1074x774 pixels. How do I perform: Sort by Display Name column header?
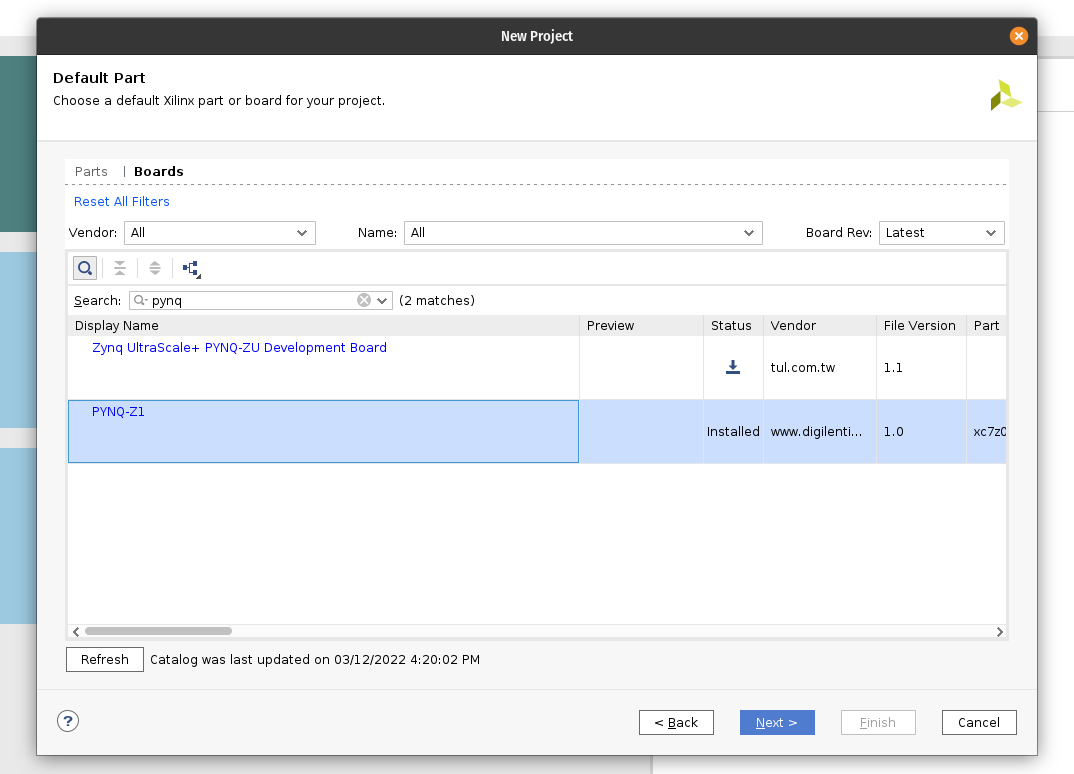coord(323,325)
